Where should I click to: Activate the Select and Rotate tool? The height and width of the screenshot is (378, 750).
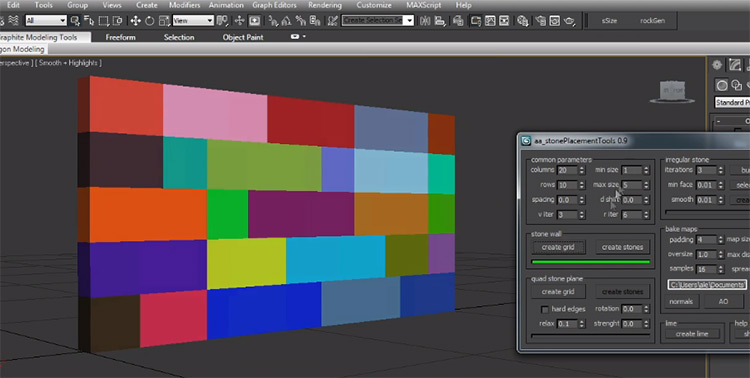coord(150,21)
